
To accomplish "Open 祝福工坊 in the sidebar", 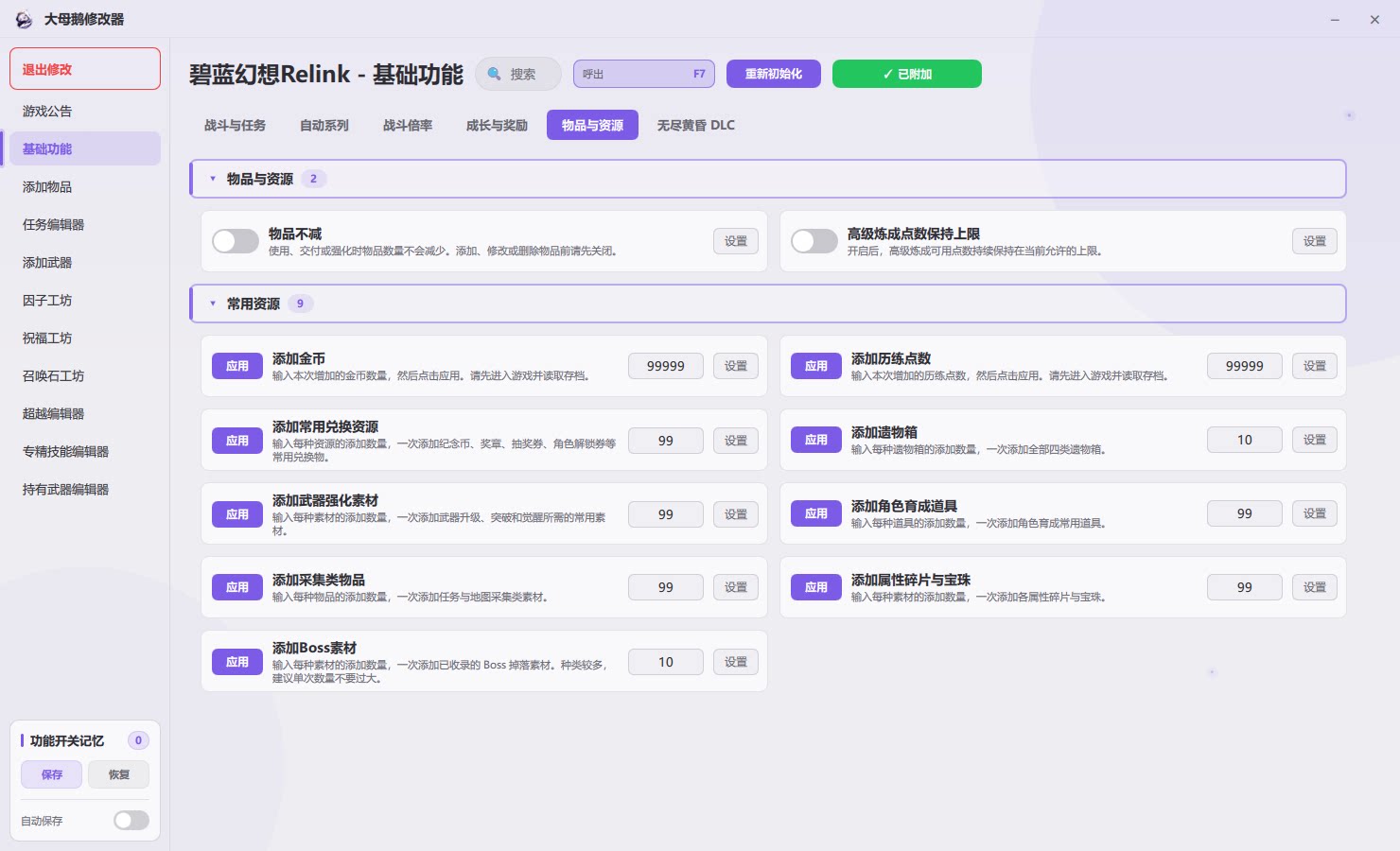I will [x=85, y=338].
